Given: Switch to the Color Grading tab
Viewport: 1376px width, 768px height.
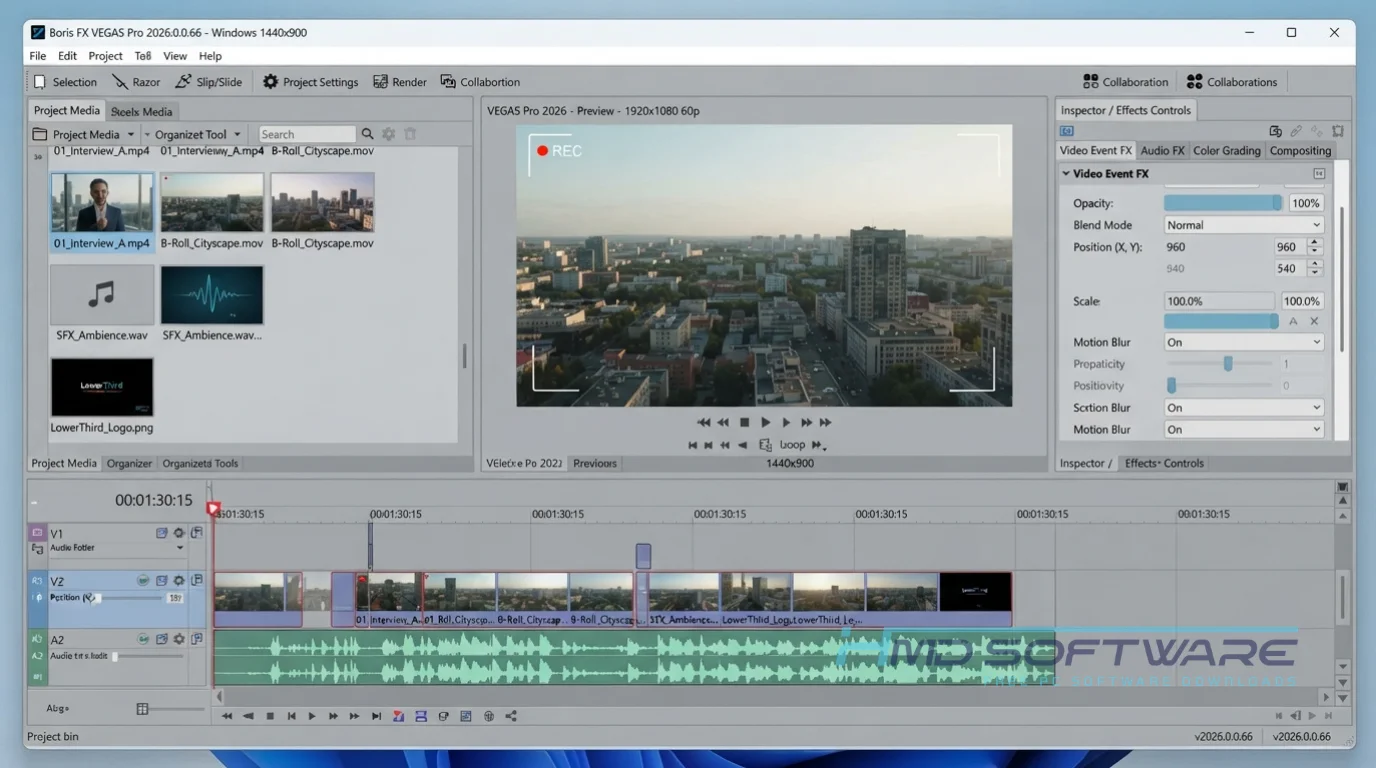Looking at the screenshot, I should [1227, 151].
